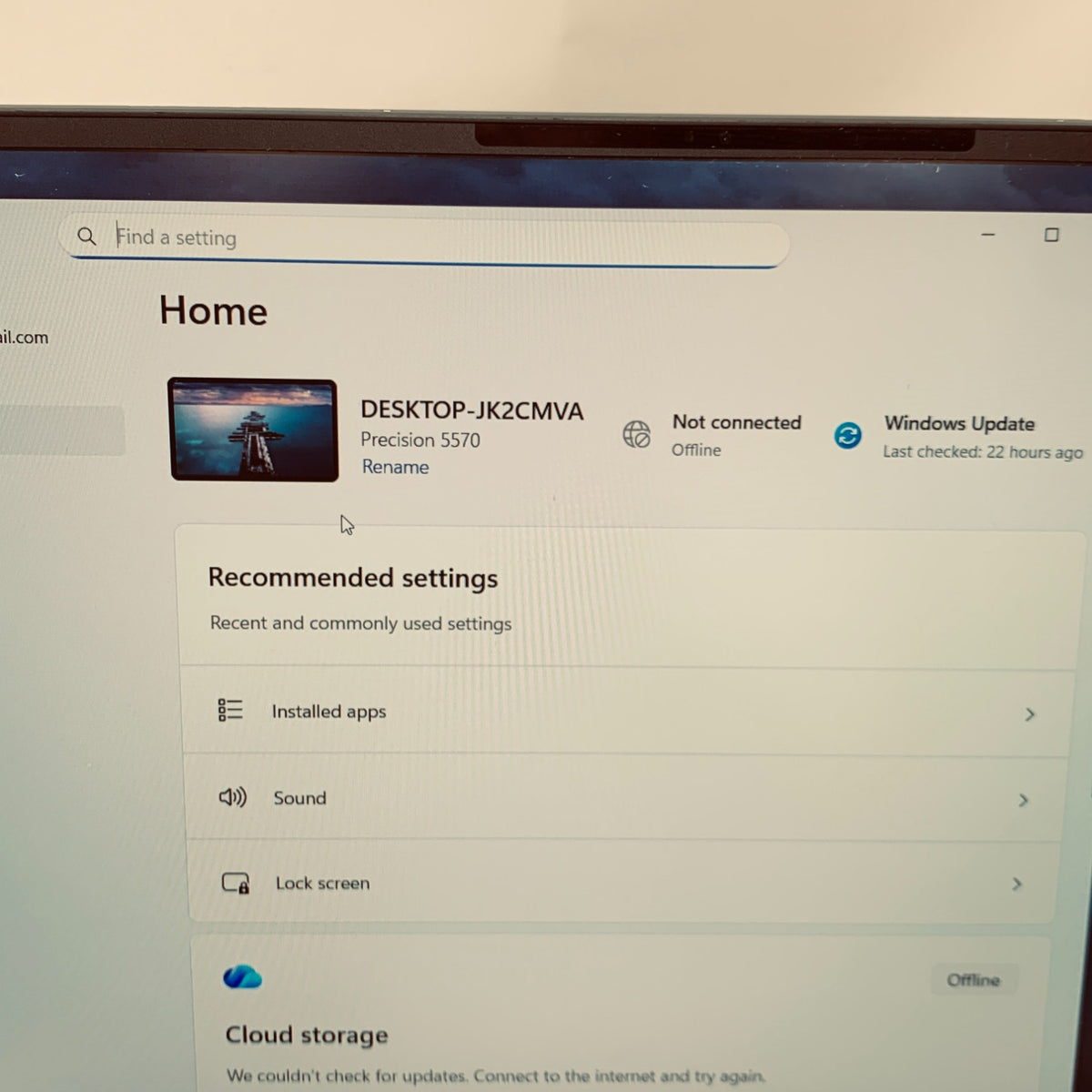Select the Home page heading
1092x1092 pixels.
click(214, 311)
